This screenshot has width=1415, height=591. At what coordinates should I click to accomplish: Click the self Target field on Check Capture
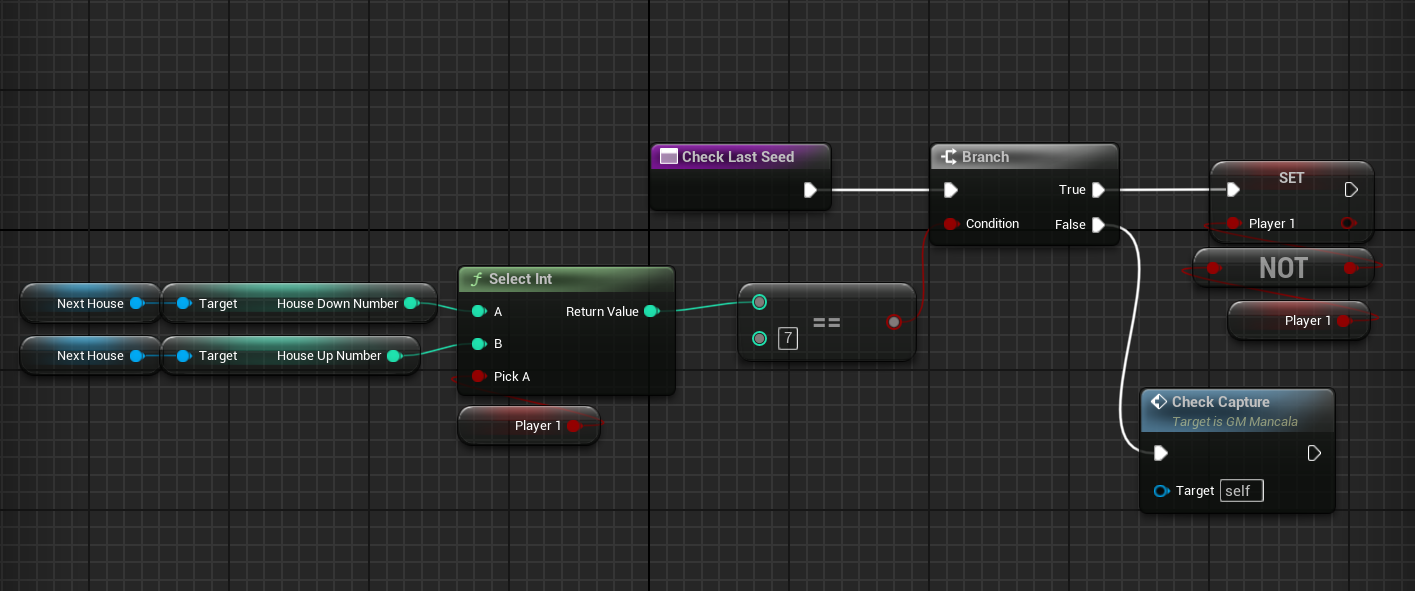click(1241, 491)
